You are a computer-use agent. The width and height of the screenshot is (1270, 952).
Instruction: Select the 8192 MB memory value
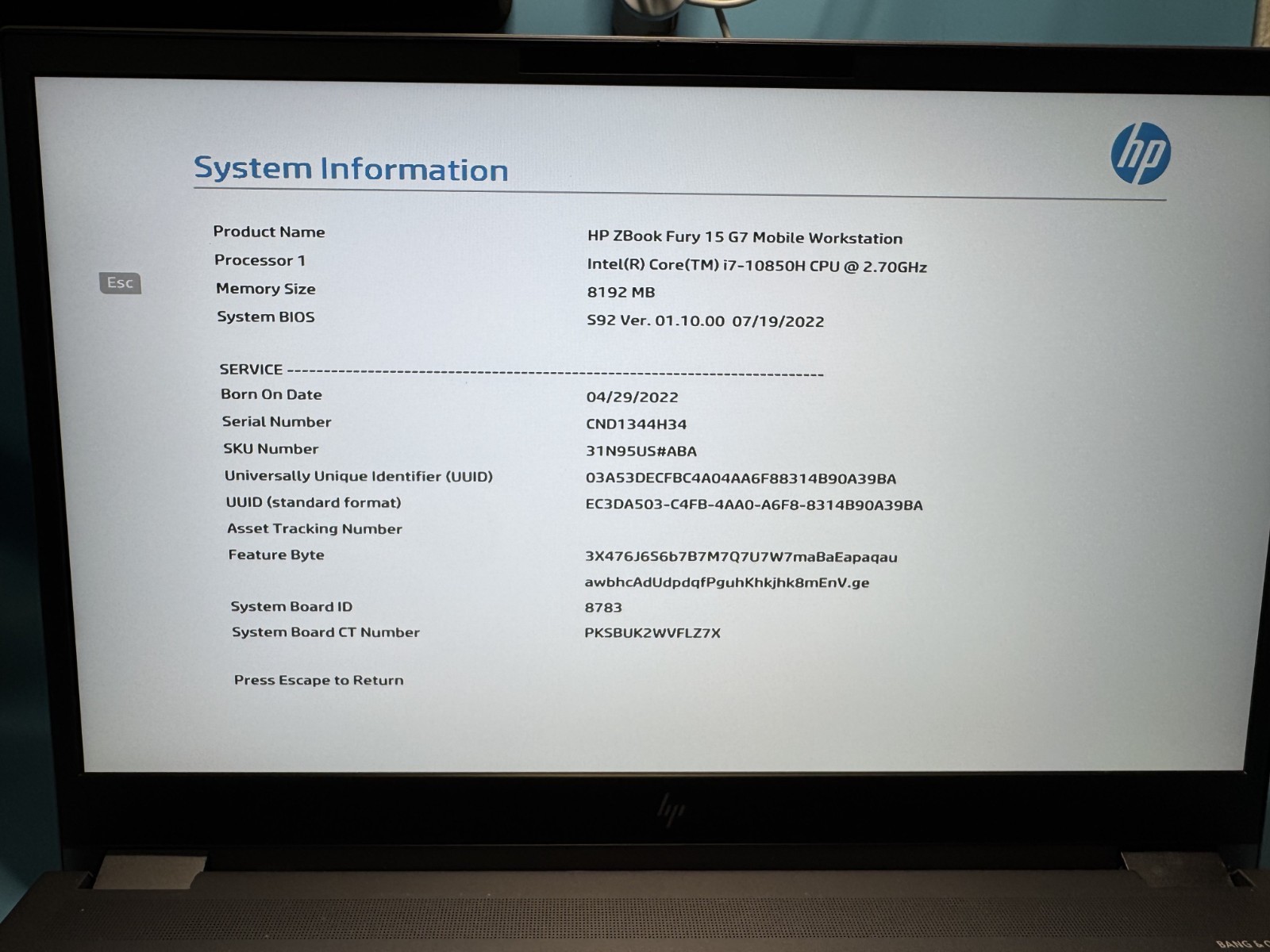[x=621, y=292]
